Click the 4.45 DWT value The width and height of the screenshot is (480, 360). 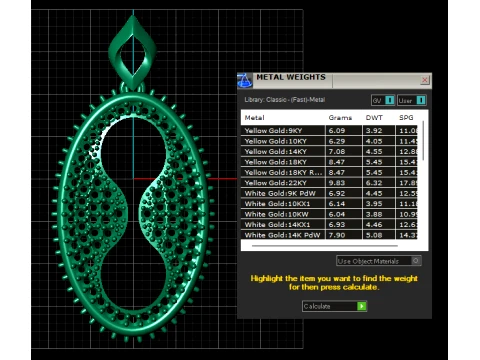(374, 193)
